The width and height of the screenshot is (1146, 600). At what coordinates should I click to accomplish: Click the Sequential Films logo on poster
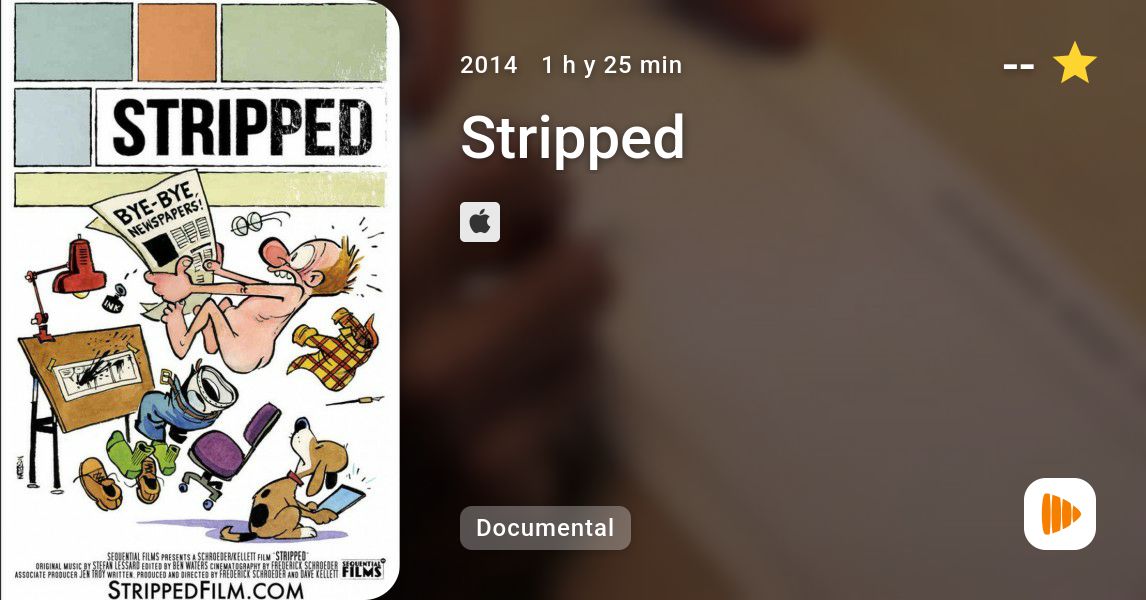pos(363,569)
